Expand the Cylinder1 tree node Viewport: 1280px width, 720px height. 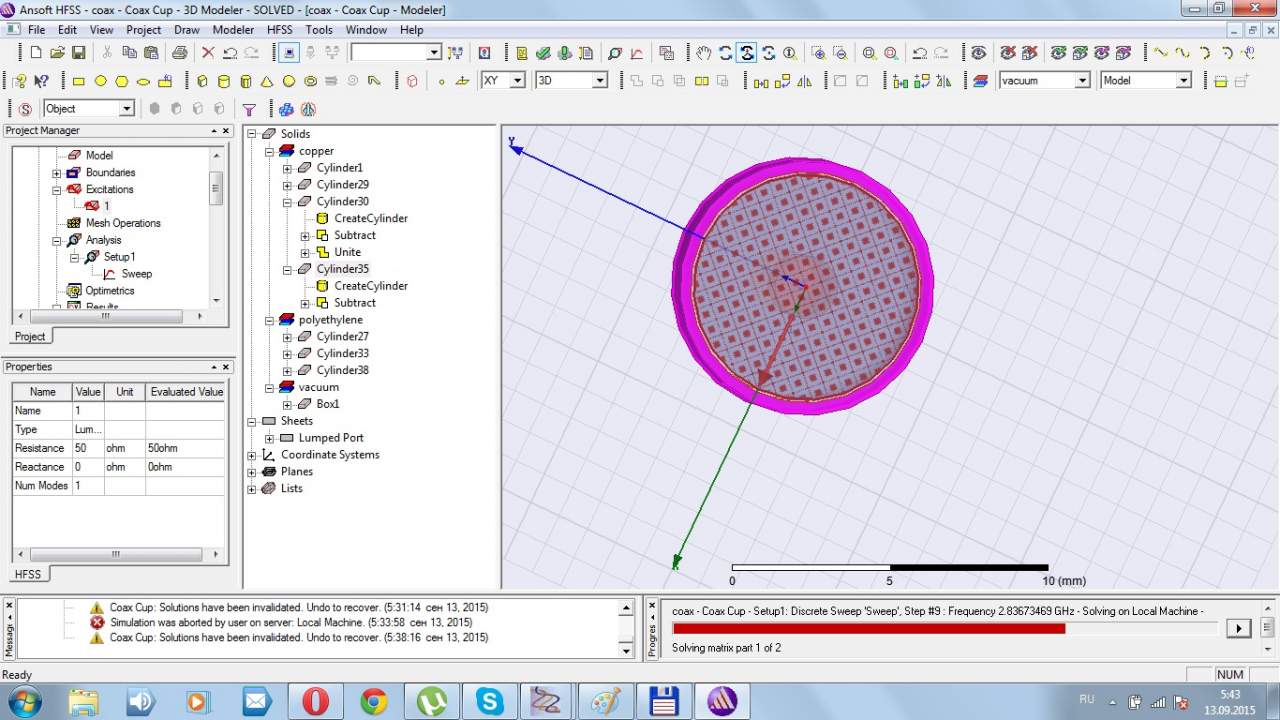tap(287, 168)
